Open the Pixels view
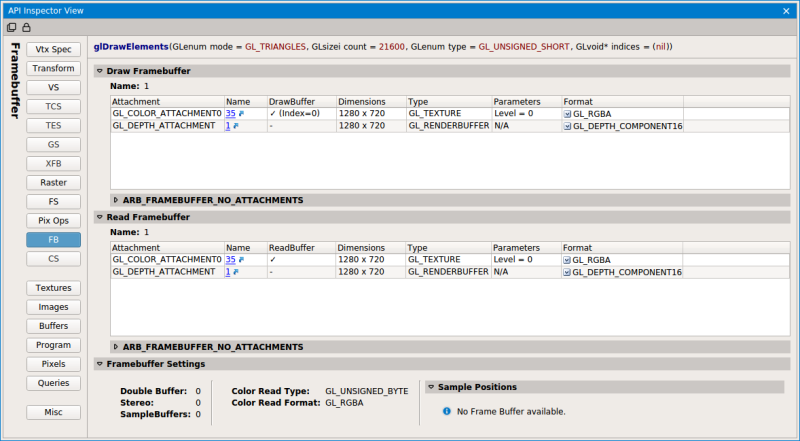The height and width of the screenshot is (441, 800). click(x=54, y=364)
